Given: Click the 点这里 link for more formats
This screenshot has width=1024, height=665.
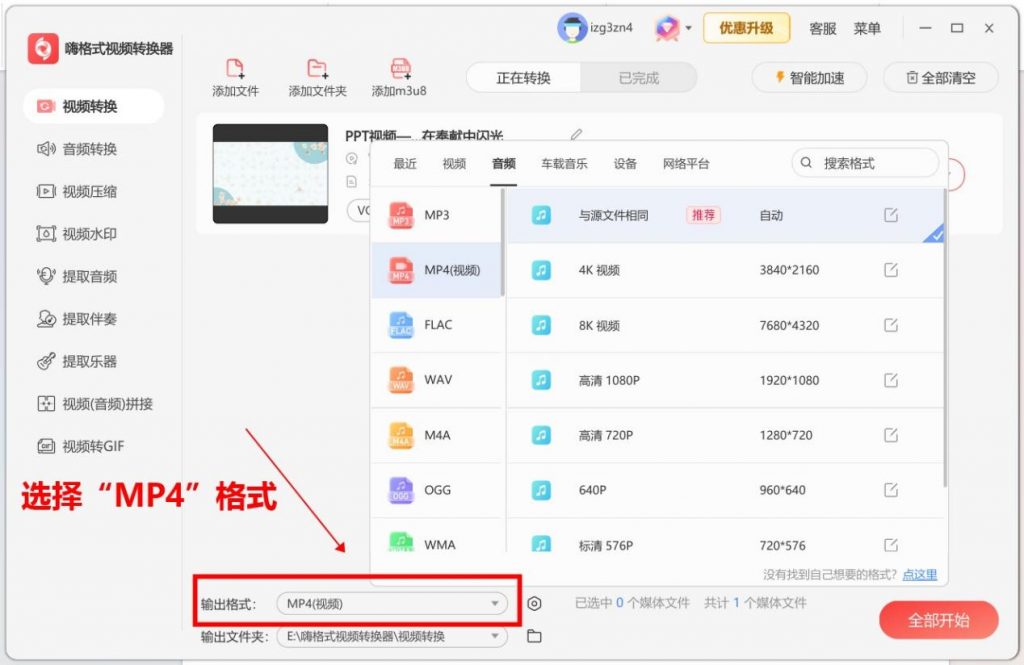Looking at the screenshot, I should click(x=917, y=574).
